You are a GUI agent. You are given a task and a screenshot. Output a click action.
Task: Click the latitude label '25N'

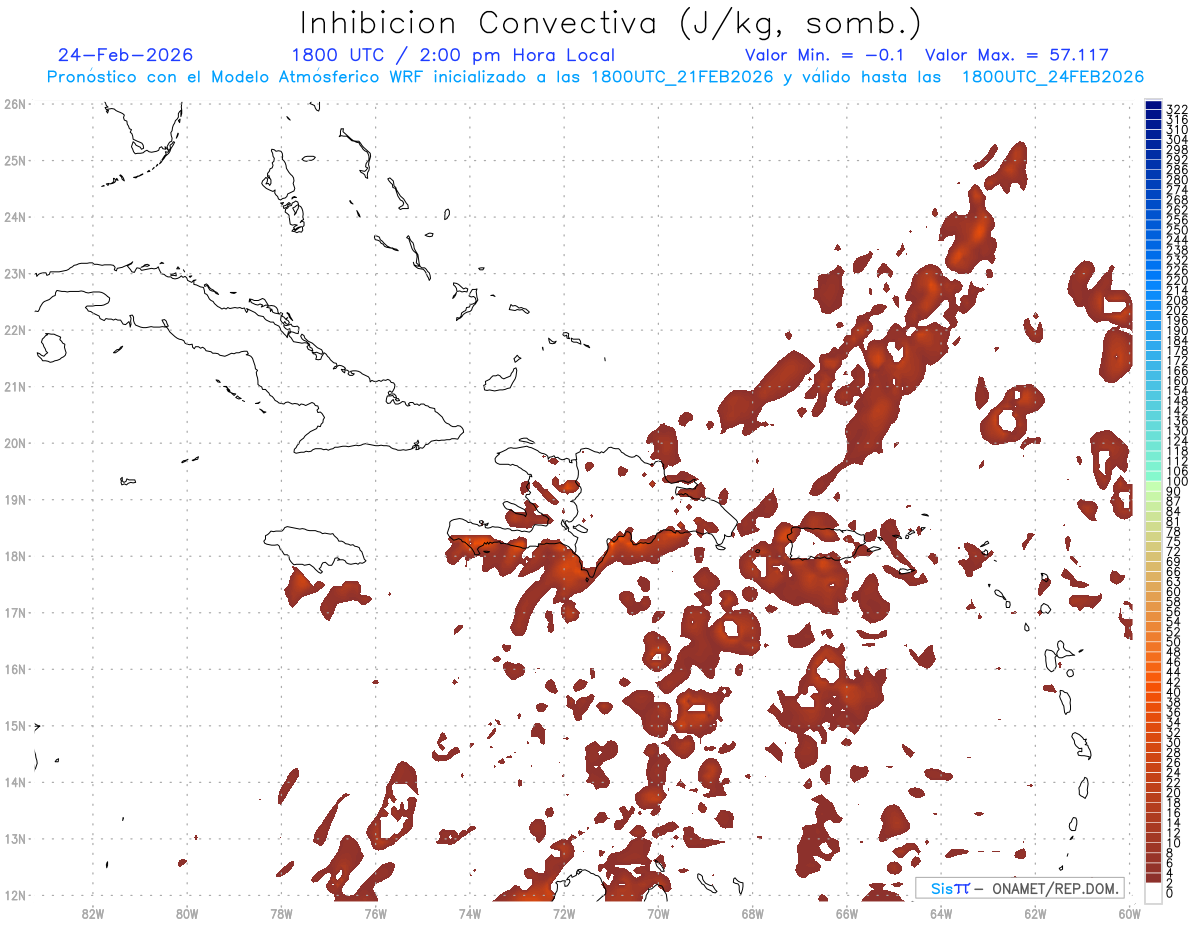pos(15,160)
